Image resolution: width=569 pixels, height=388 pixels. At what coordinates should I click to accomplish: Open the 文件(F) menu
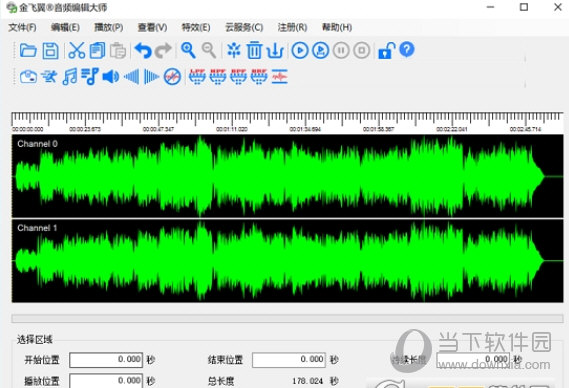point(22,27)
